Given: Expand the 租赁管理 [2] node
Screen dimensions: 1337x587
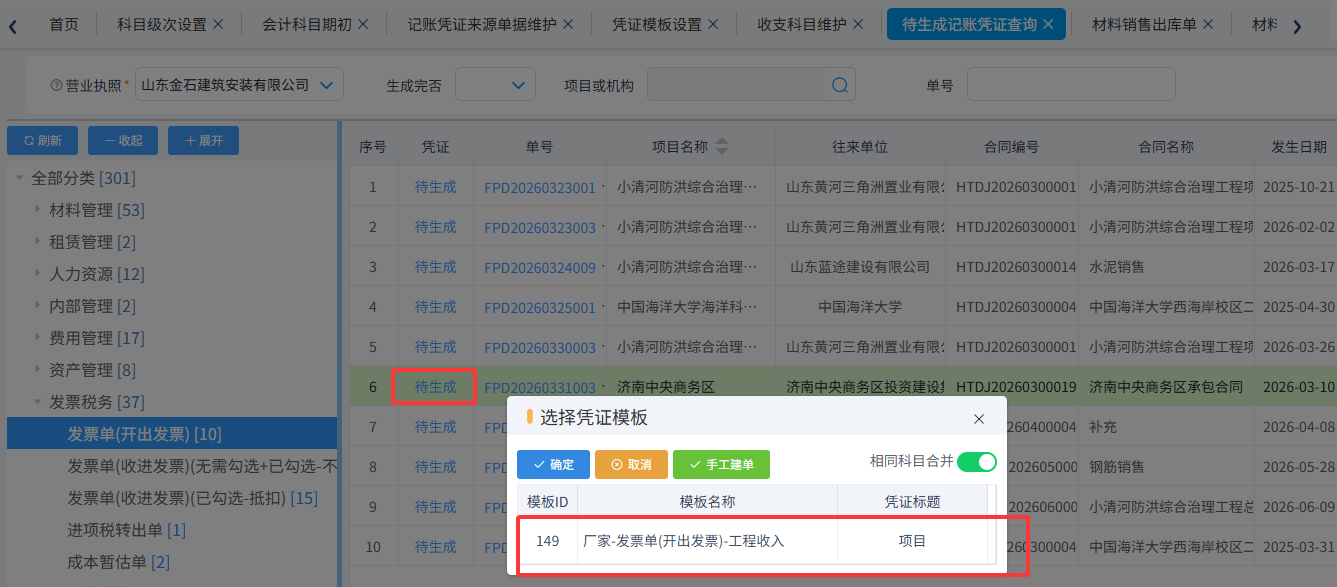Looking at the screenshot, I should (x=38, y=242).
